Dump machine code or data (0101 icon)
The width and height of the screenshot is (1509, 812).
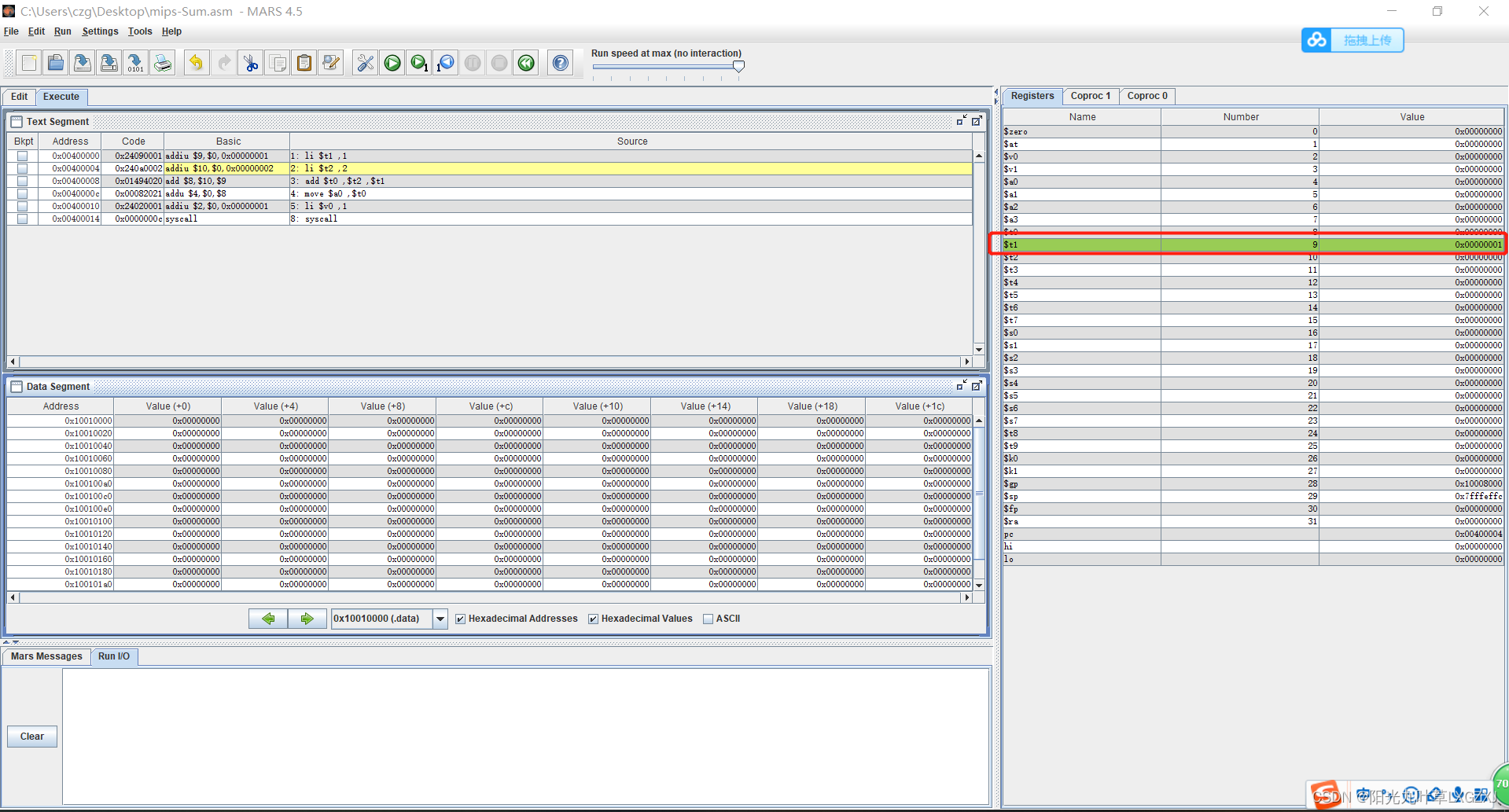pyautogui.click(x=135, y=63)
